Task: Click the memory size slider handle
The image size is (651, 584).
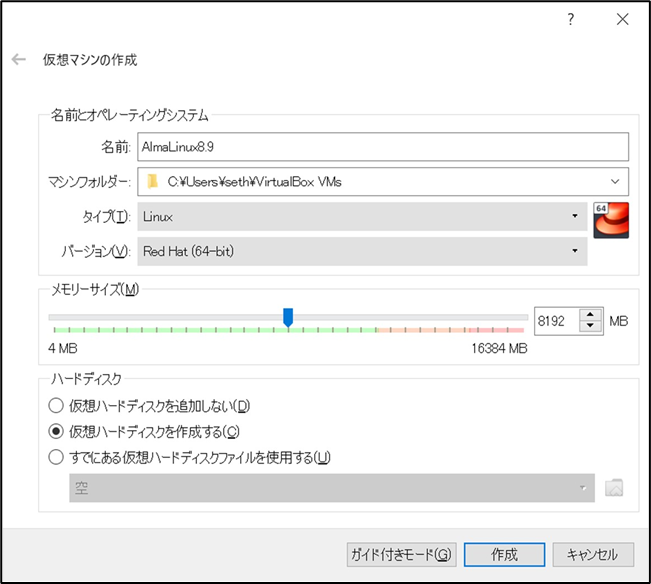Action: [x=288, y=318]
